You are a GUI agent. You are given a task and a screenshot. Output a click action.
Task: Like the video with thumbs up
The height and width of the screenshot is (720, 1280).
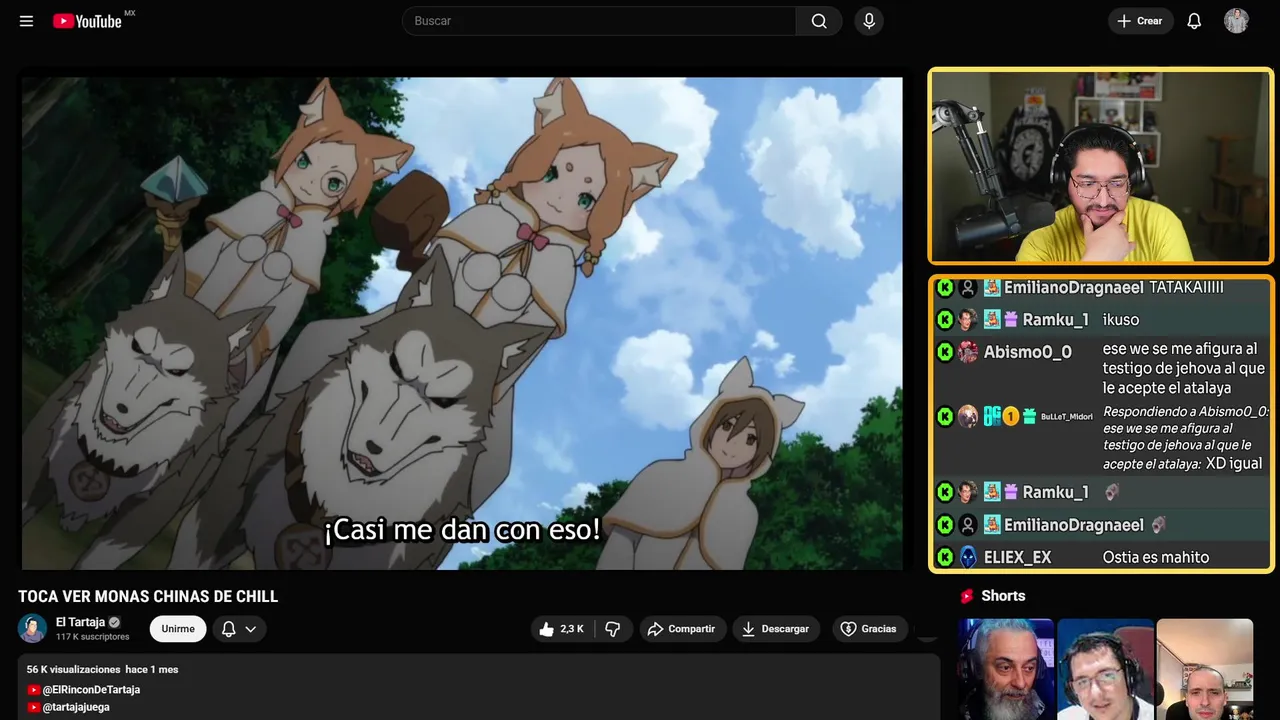561,629
